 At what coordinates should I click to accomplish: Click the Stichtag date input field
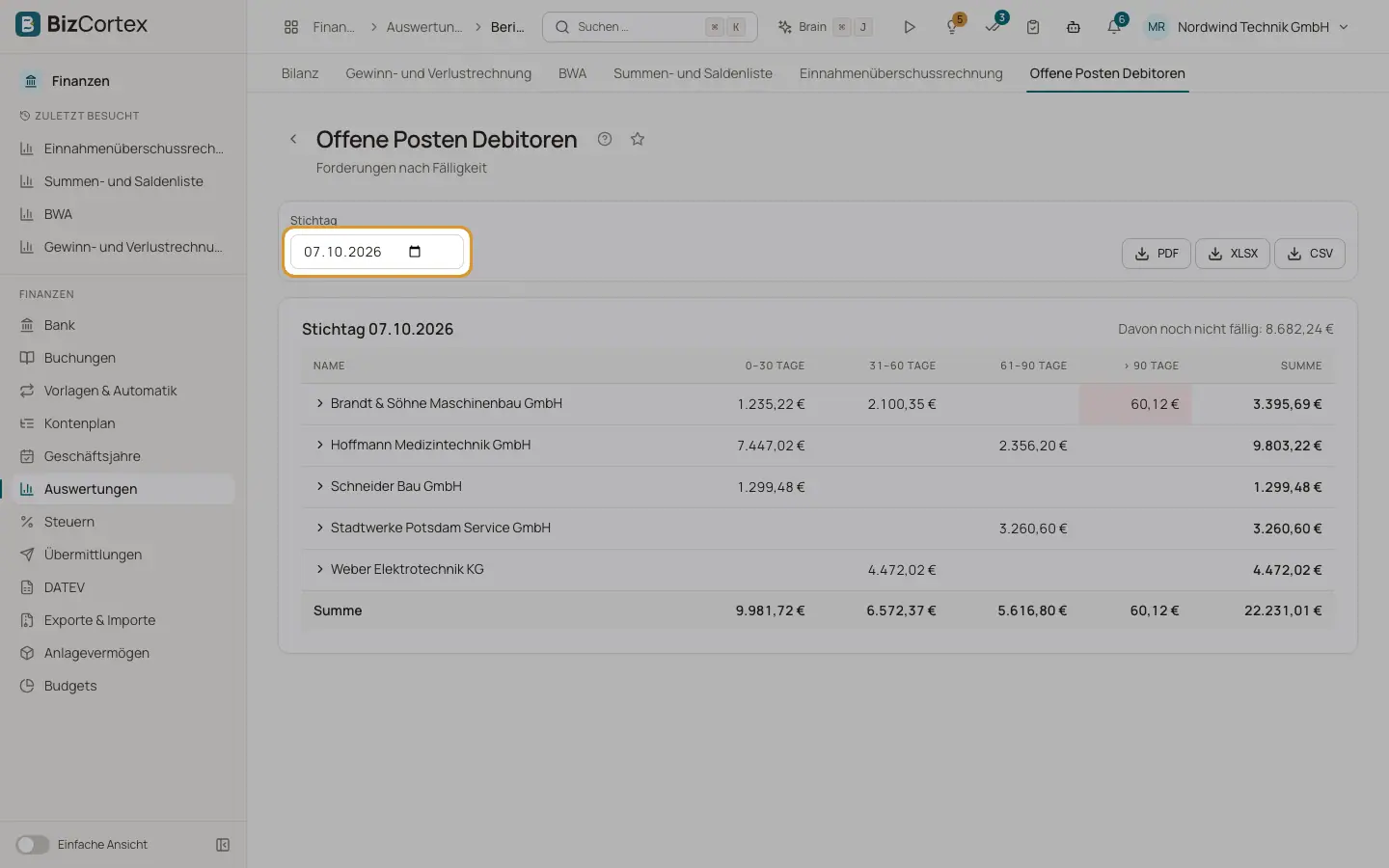tap(376, 252)
